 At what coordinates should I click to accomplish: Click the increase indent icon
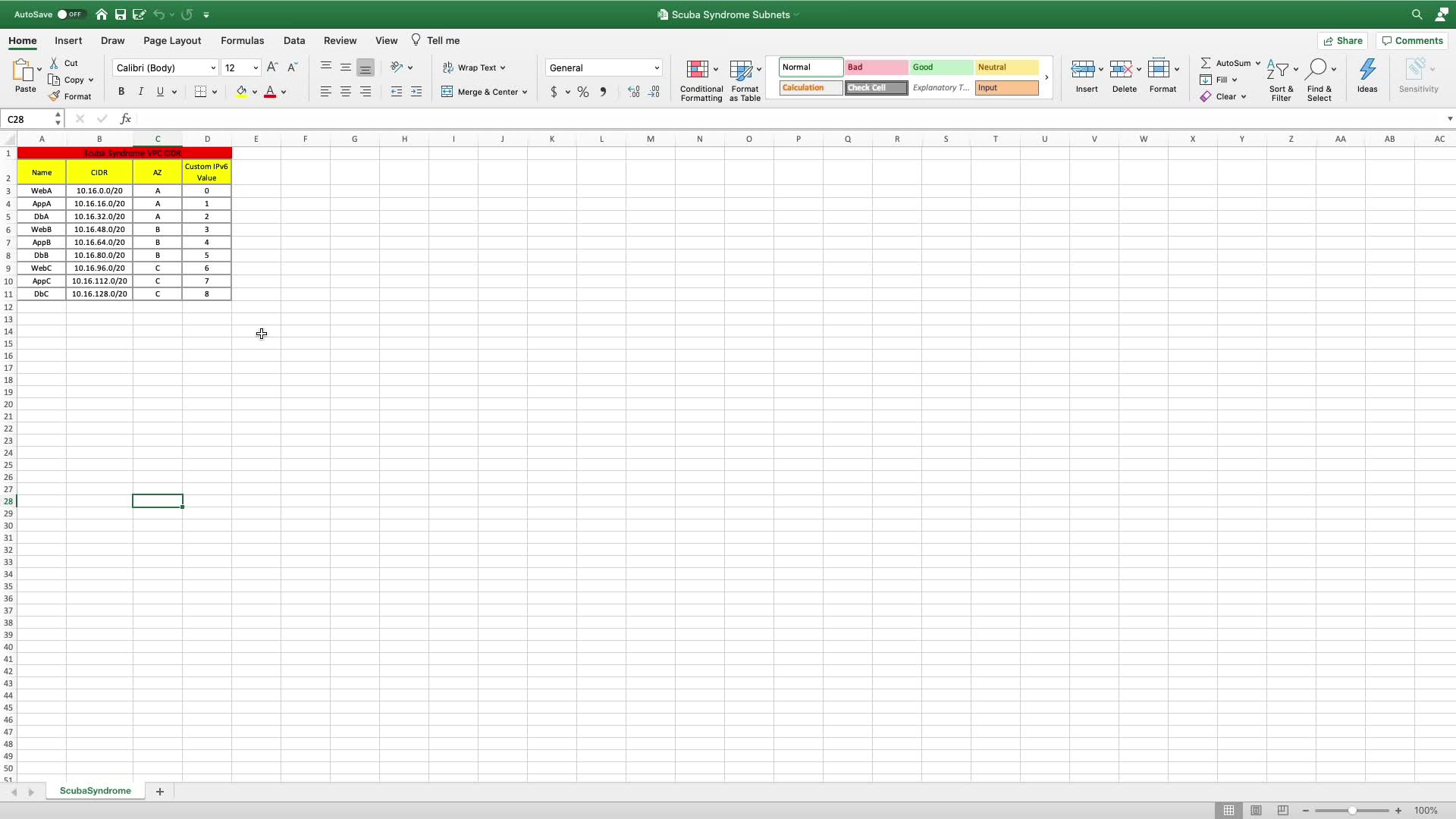[416, 92]
